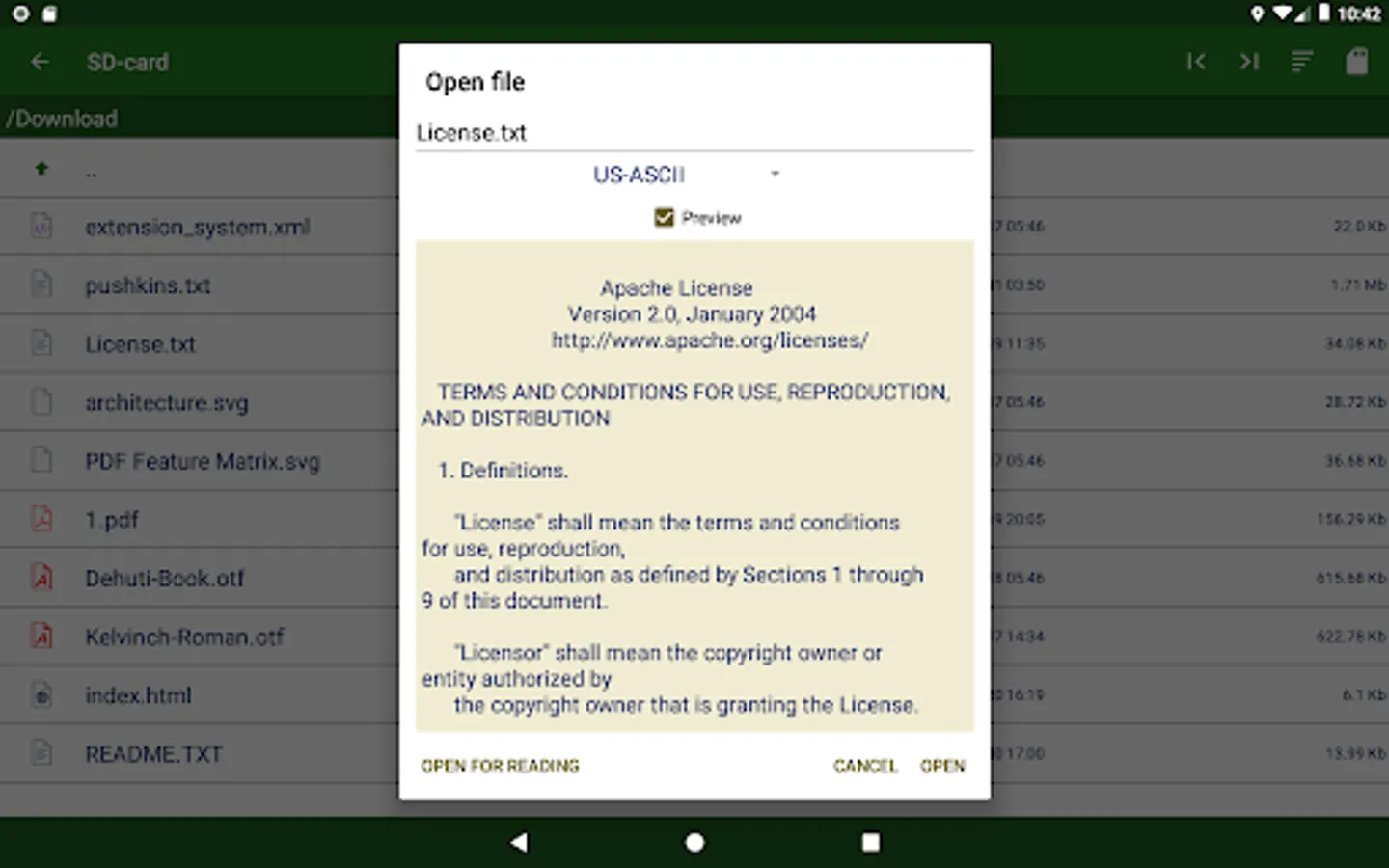The height and width of the screenshot is (868, 1389).
Task: Click the extension_system.xml file icon
Action: tap(41, 227)
